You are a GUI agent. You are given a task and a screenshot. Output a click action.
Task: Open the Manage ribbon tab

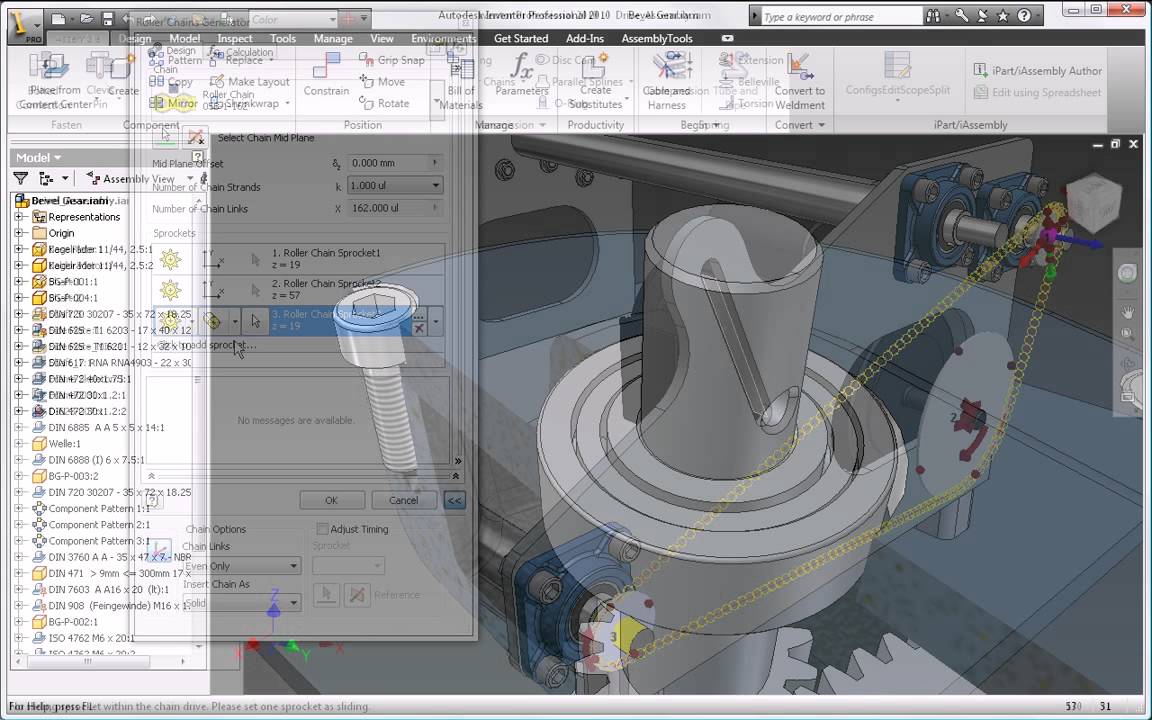click(x=333, y=38)
